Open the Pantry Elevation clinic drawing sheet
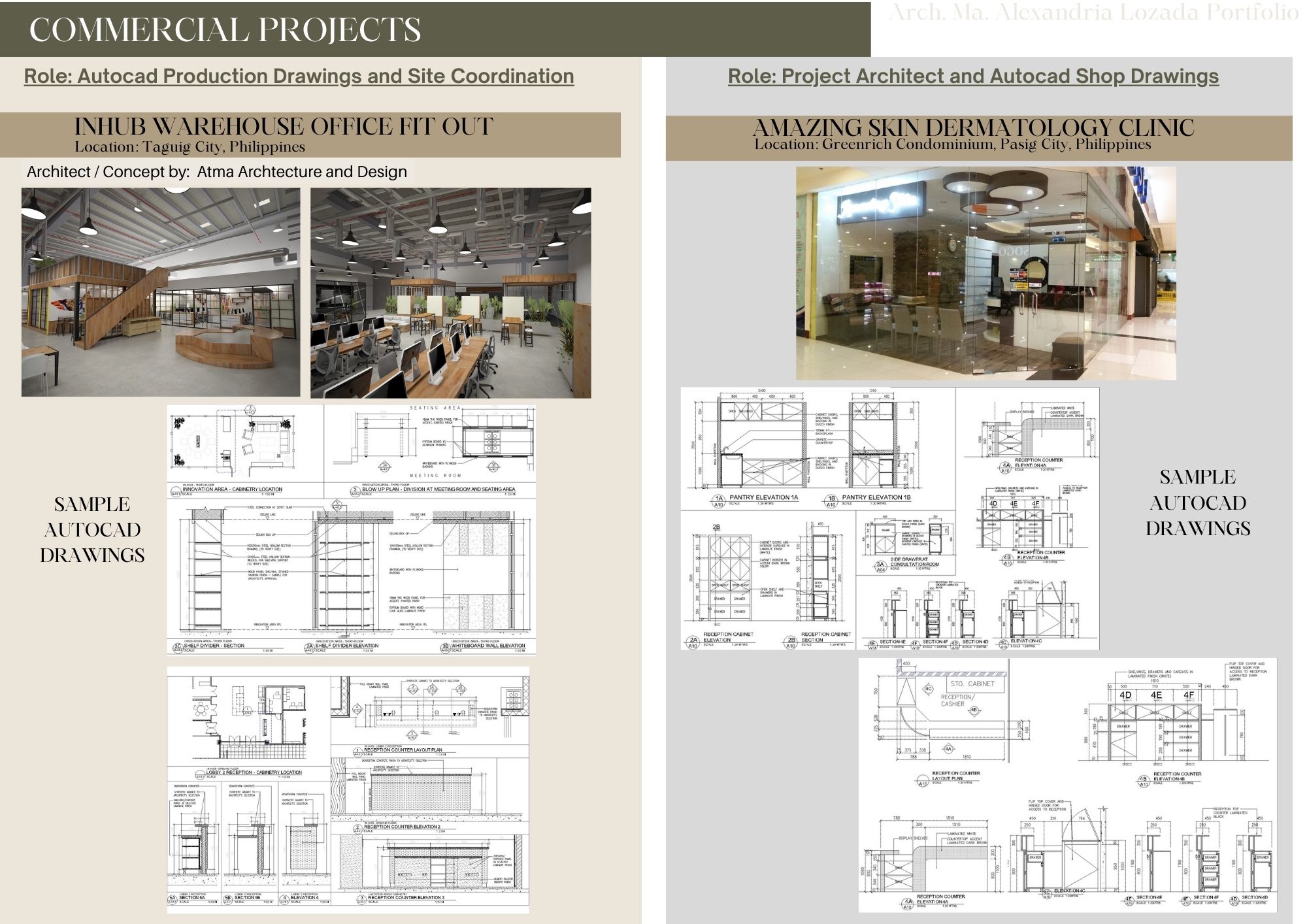This screenshot has width=1307, height=924. pyautogui.click(x=889, y=519)
